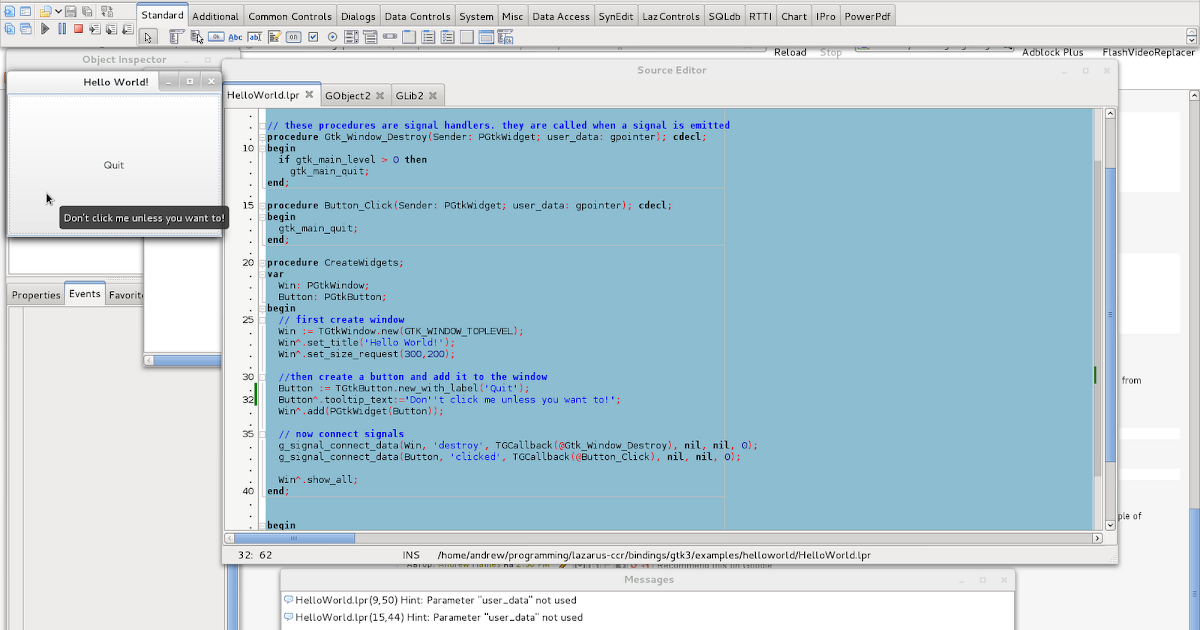The height and width of the screenshot is (630, 1200).
Task: Open the Common Controls palette tab
Action: coord(290,16)
